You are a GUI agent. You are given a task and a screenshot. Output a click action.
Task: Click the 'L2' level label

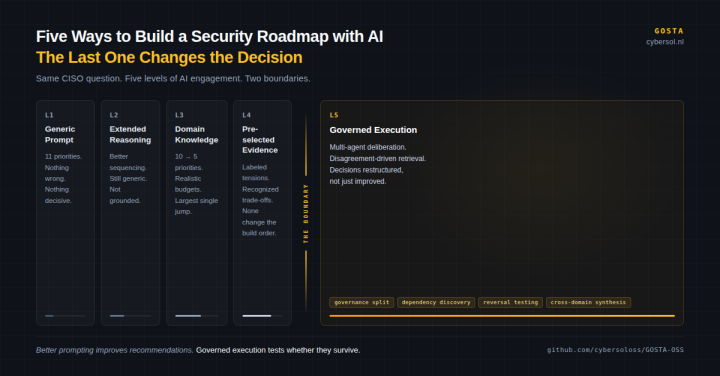coord(114,115)
